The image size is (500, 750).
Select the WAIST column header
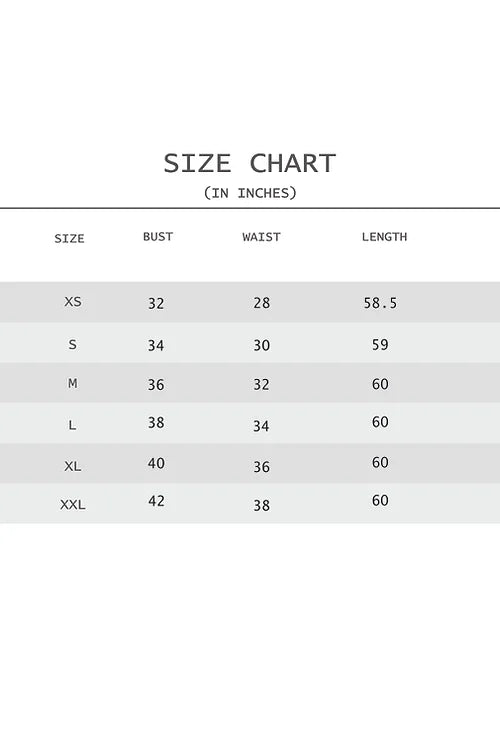(261, 237)
